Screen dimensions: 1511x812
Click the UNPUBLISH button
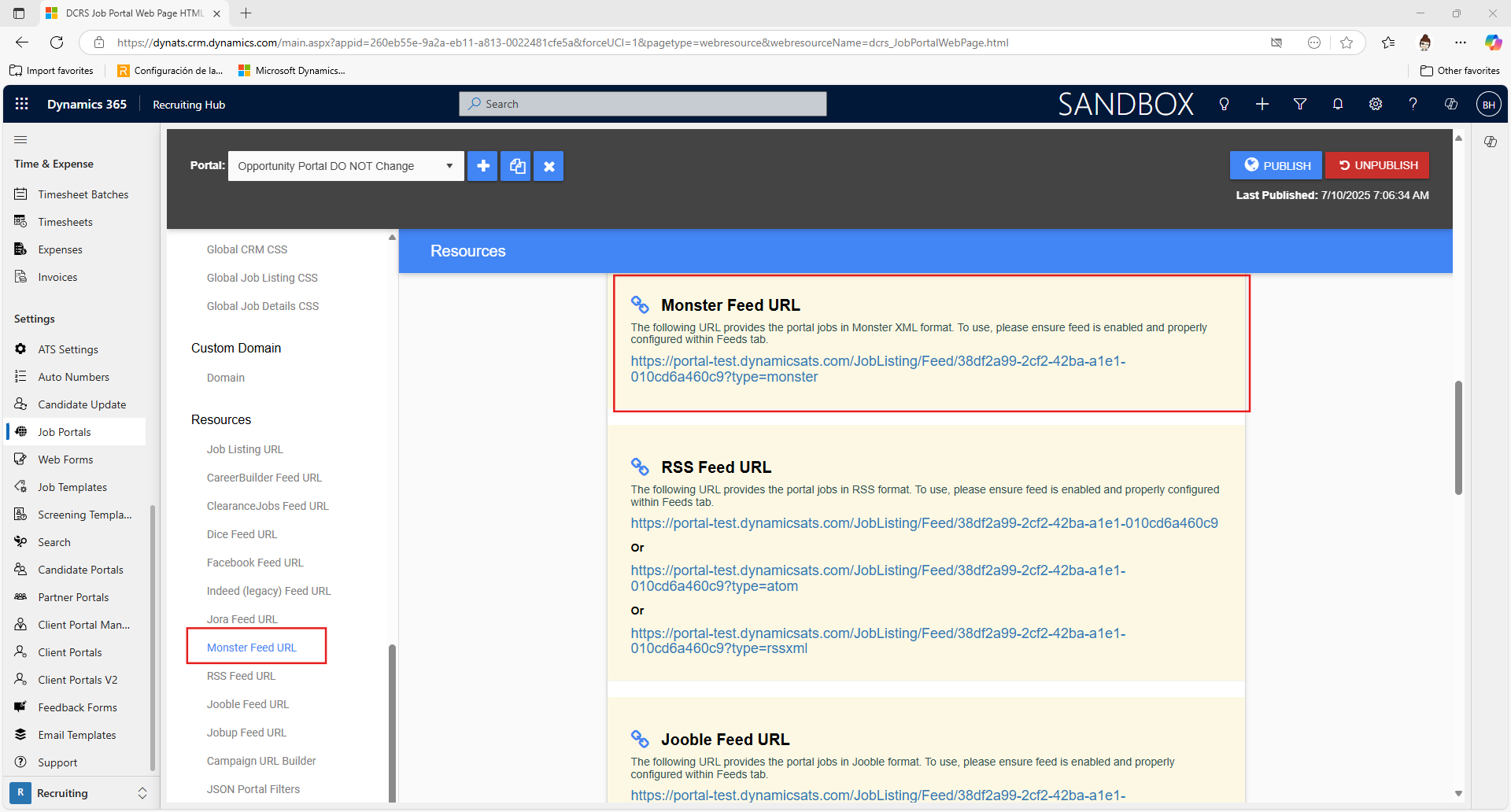point(1377,165)
